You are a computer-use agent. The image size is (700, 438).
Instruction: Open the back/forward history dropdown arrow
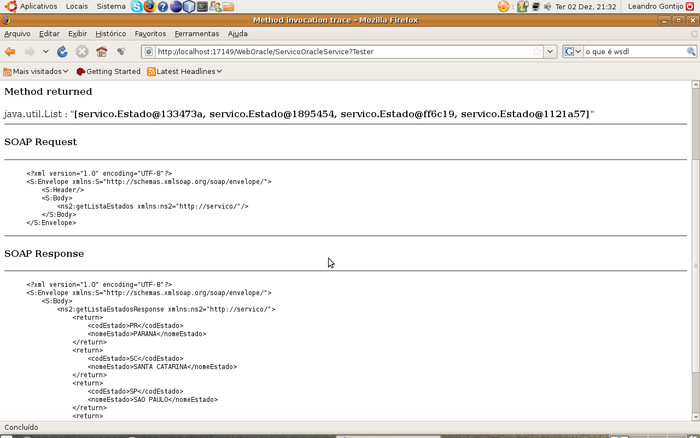coord(46,52)
